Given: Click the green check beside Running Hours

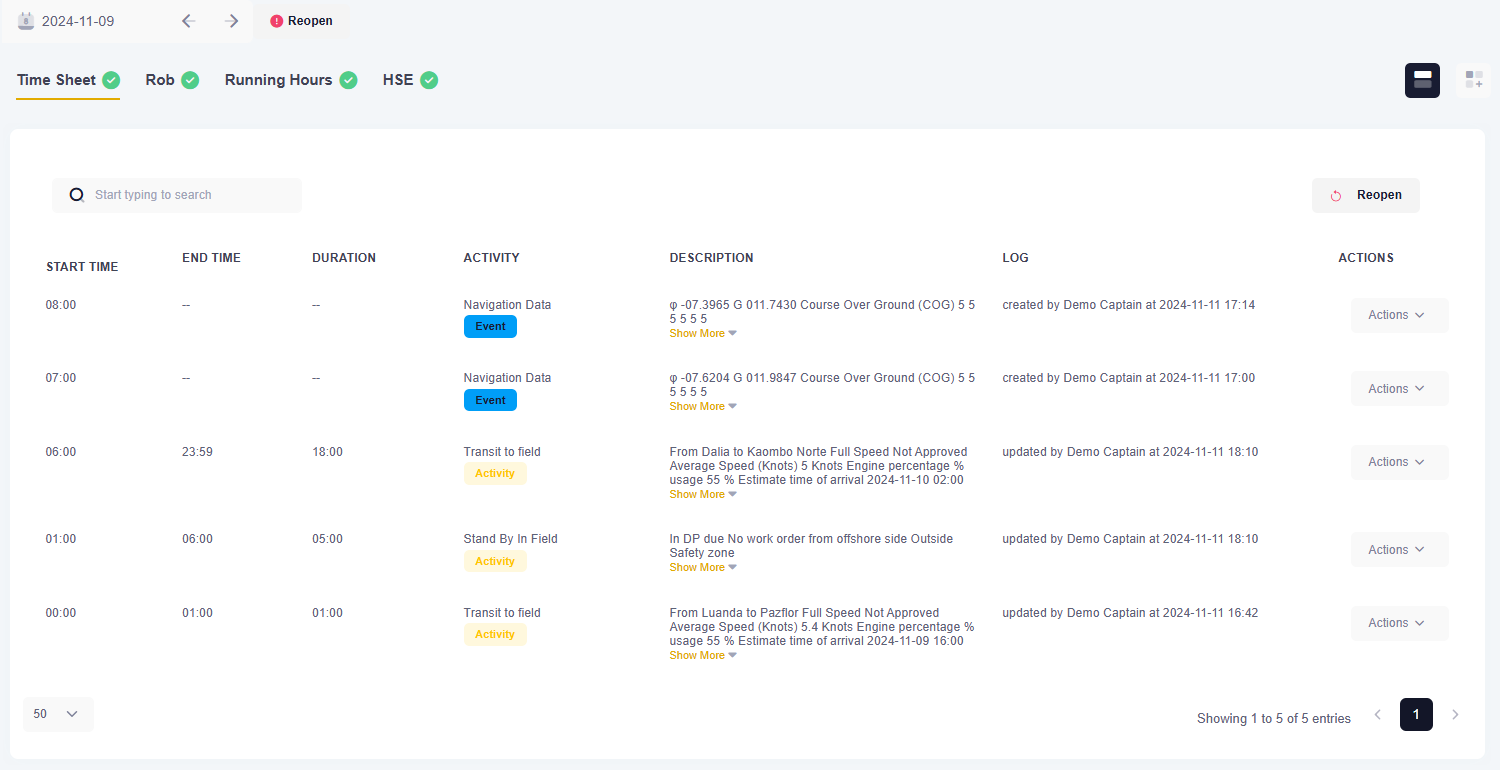Looking at the screenshot, I should click(348, 80).
